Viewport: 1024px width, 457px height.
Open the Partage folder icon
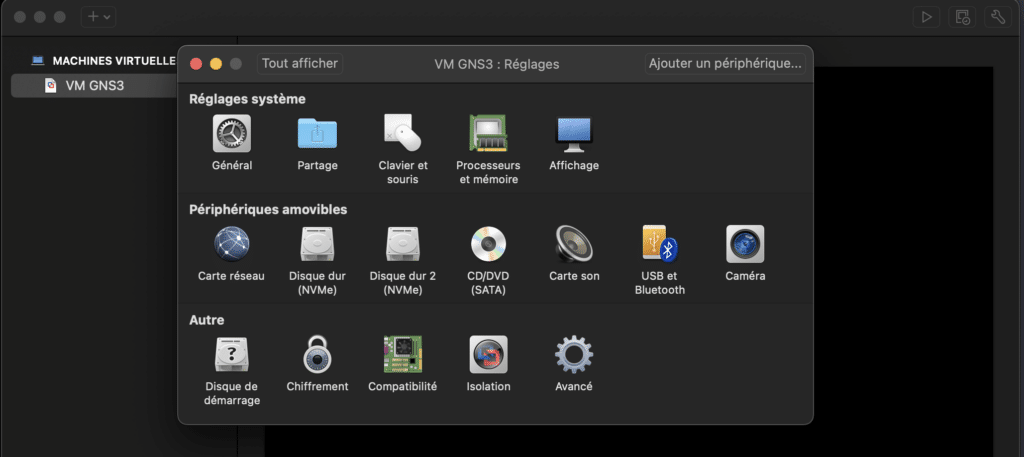click(x=317, y=134)
